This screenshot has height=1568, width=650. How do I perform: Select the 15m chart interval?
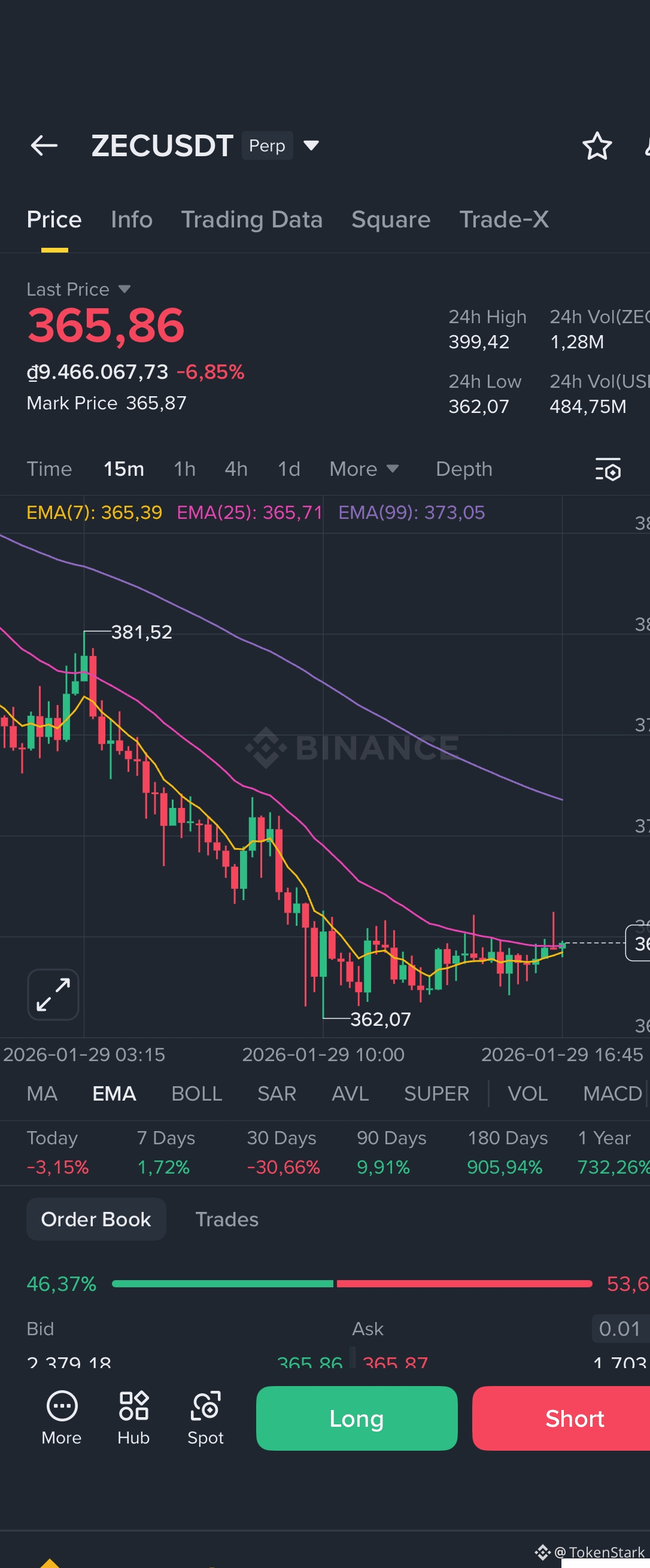point(123,469)
